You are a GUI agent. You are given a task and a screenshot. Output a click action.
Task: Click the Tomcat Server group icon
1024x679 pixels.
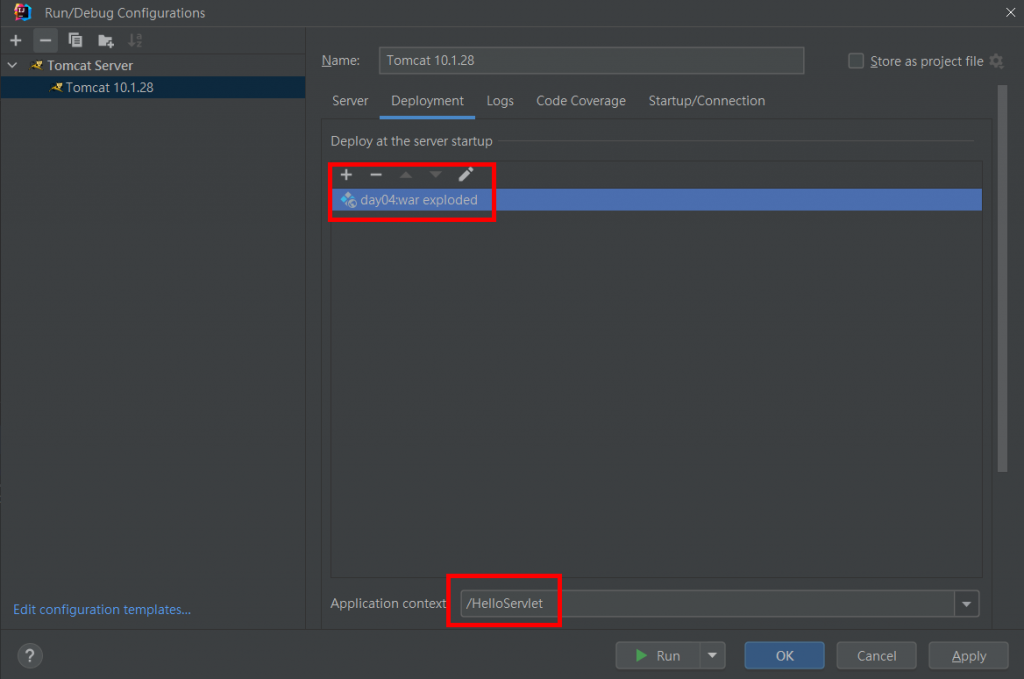[x=37, y=65]
